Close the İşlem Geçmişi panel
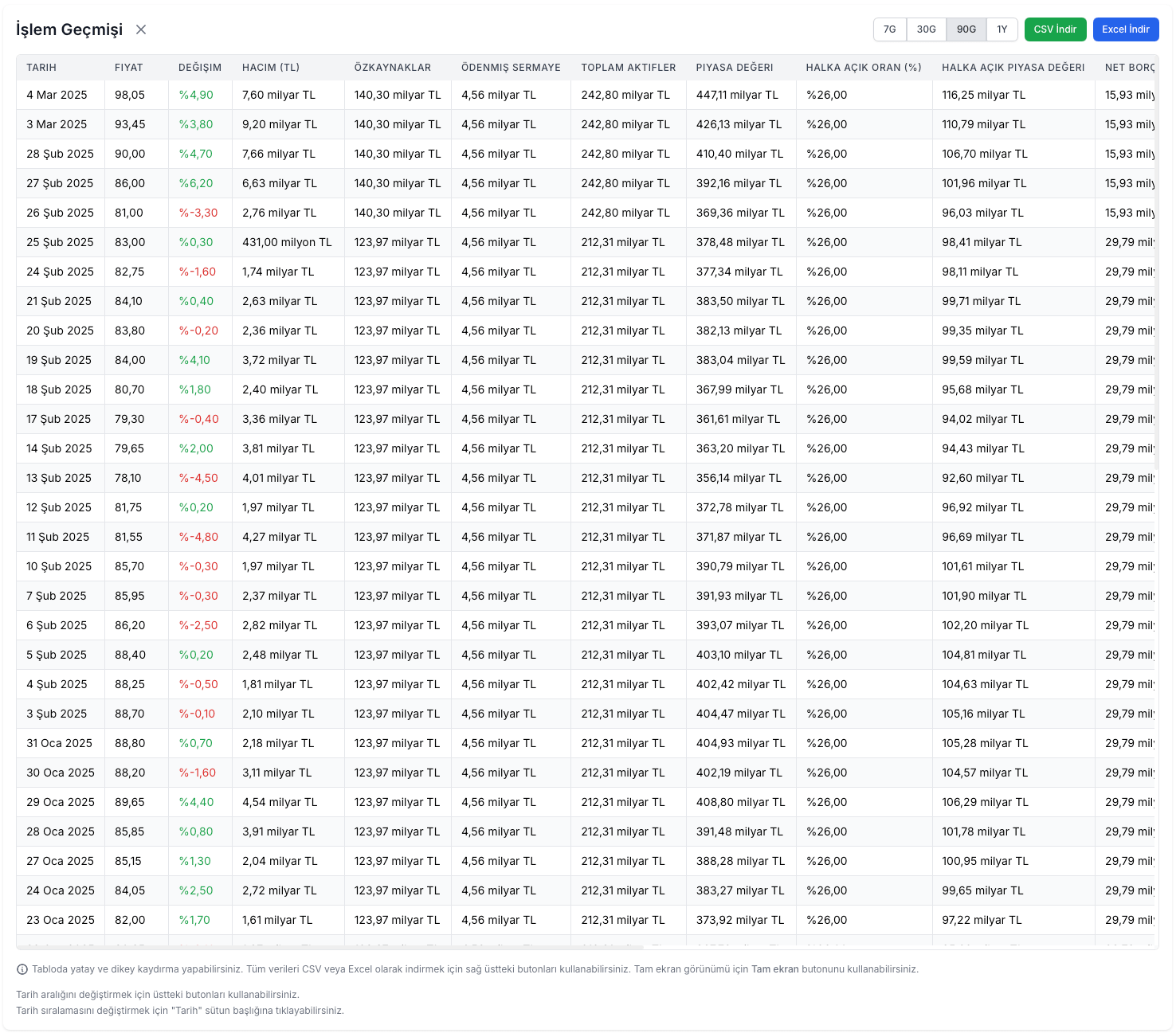 [x=141, y=29]
